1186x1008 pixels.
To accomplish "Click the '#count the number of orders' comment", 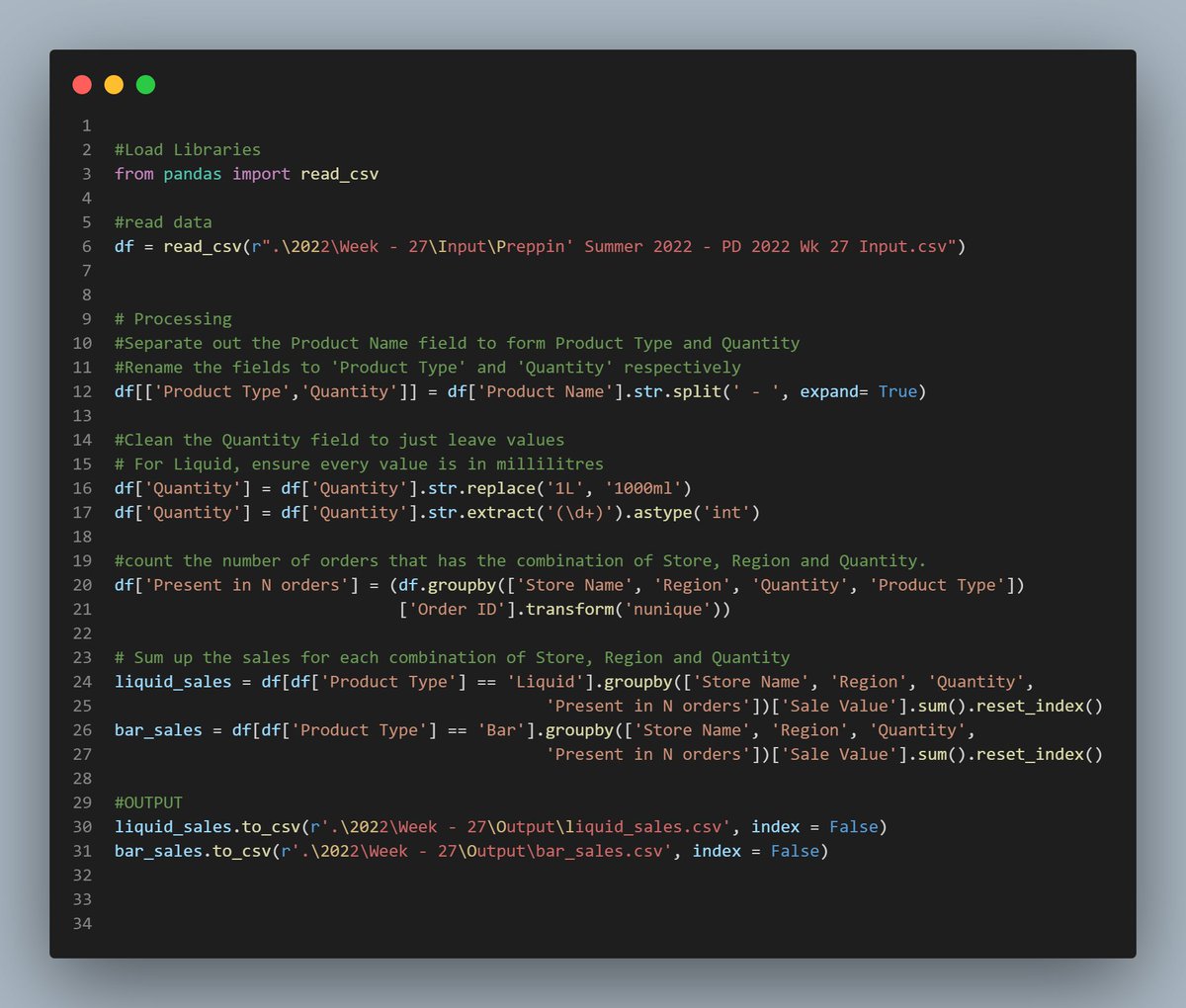I will click(521, 561).
